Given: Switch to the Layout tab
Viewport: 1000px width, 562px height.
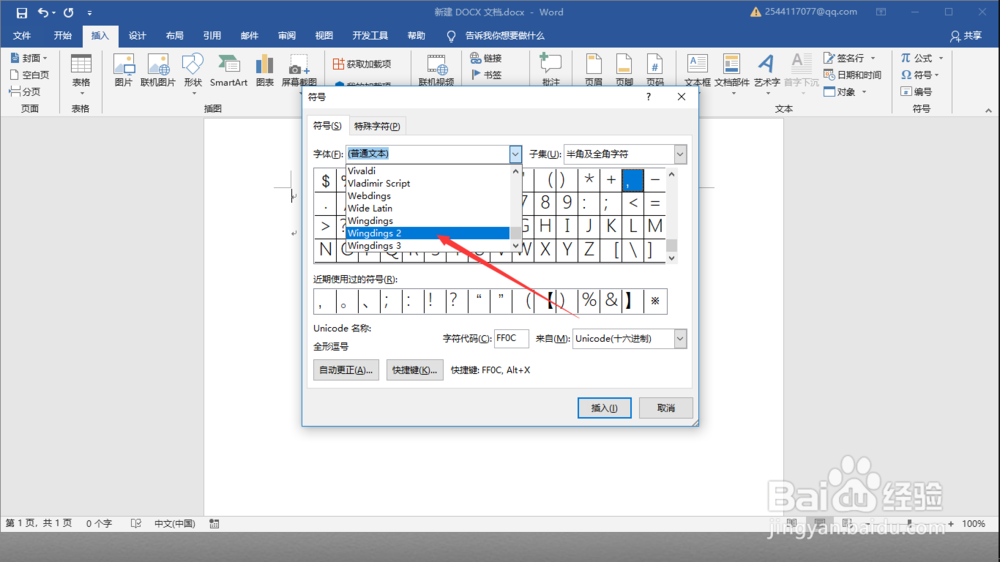Looking at the screenshot, I should (174, 36).
